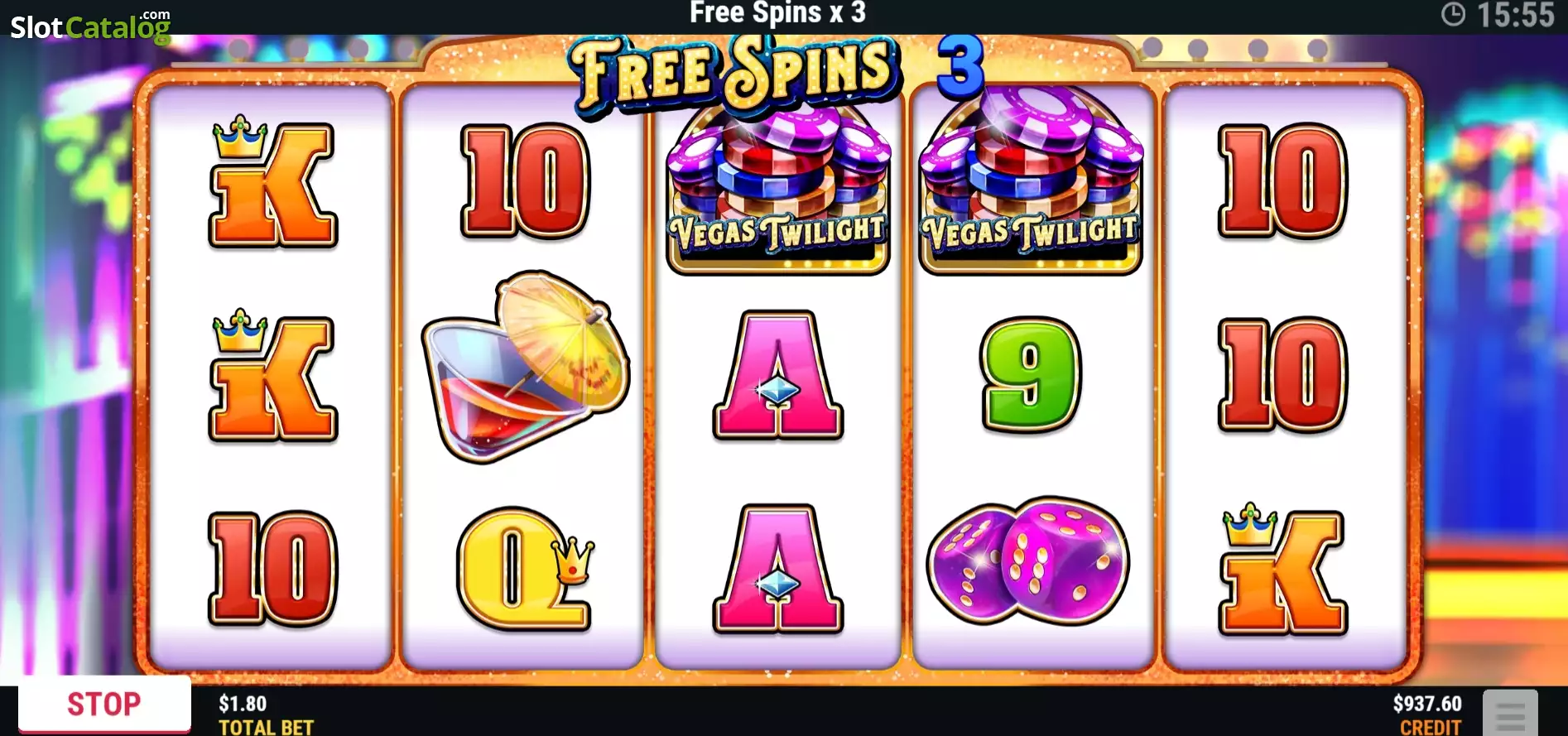Click the credit balance $937.60
The image size is (1568, 736).
coord(1427,704)
